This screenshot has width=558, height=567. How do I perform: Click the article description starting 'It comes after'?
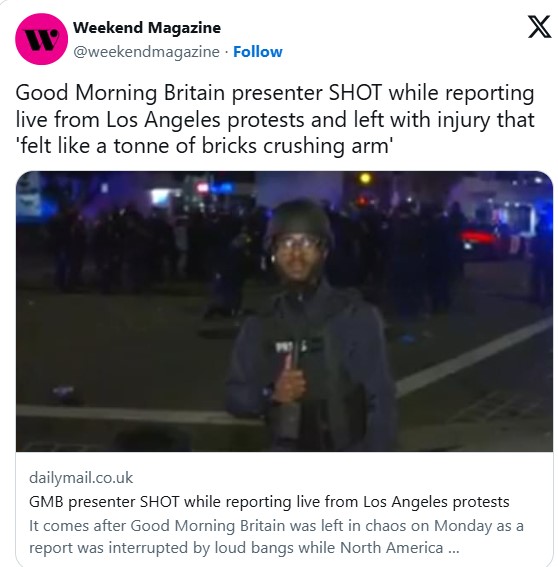[276, 537]
